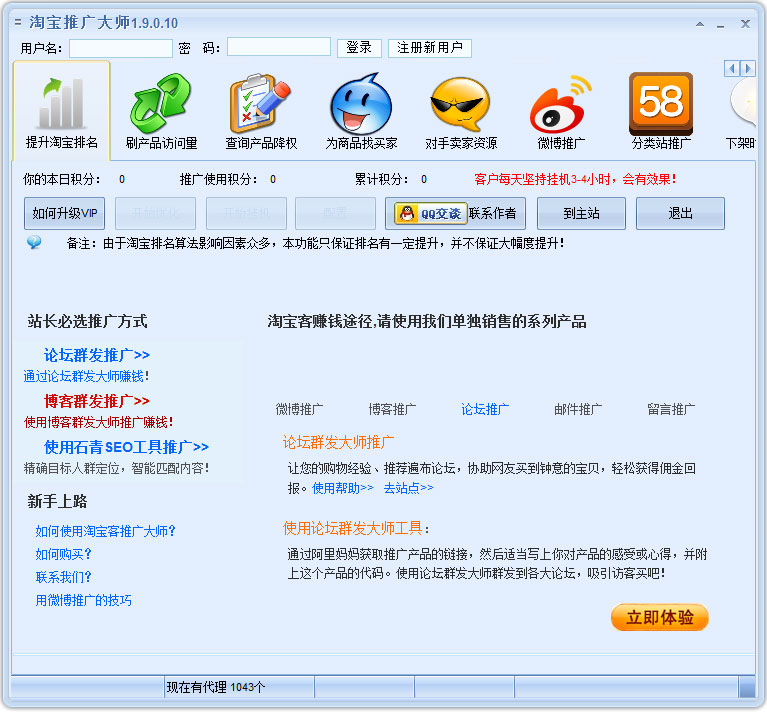Open the 使用帮助>> link
The width and height of the screenshot is (767, 712).
pos(342,488)
